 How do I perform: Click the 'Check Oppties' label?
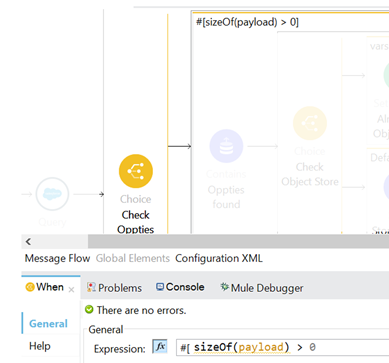coord(136,222)
